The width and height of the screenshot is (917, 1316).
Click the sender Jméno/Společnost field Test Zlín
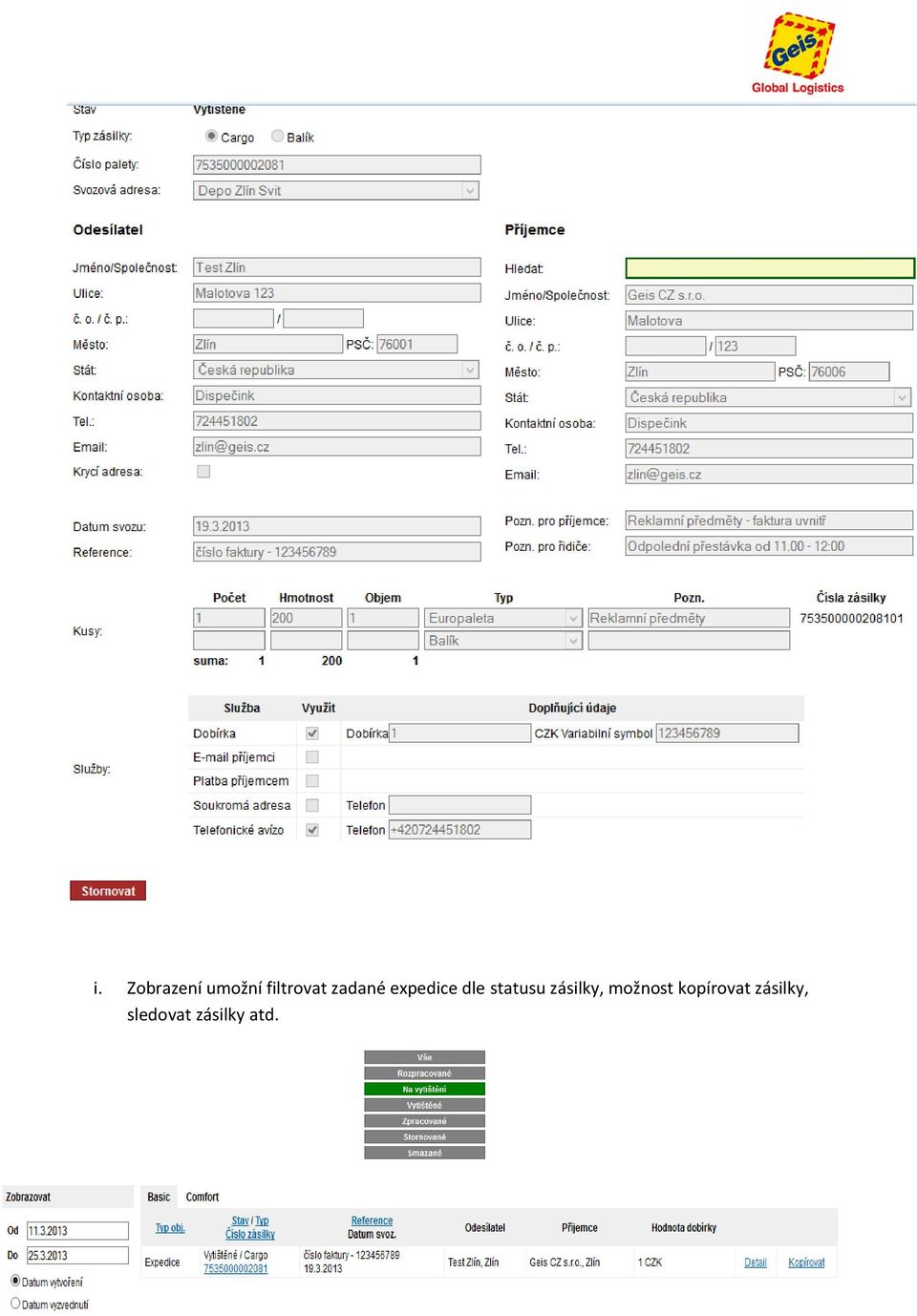click(x=336, y=267)
